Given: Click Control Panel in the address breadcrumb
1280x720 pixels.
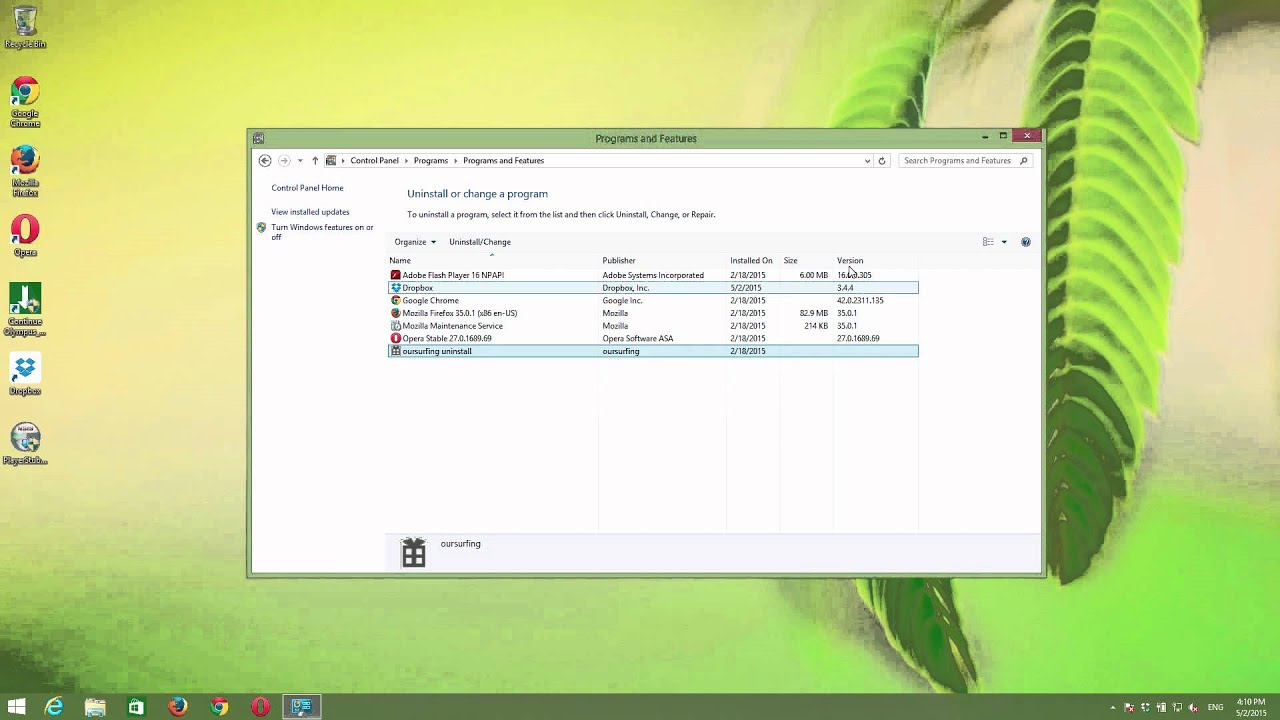Looking at the screenshot, I should point(374,161).
